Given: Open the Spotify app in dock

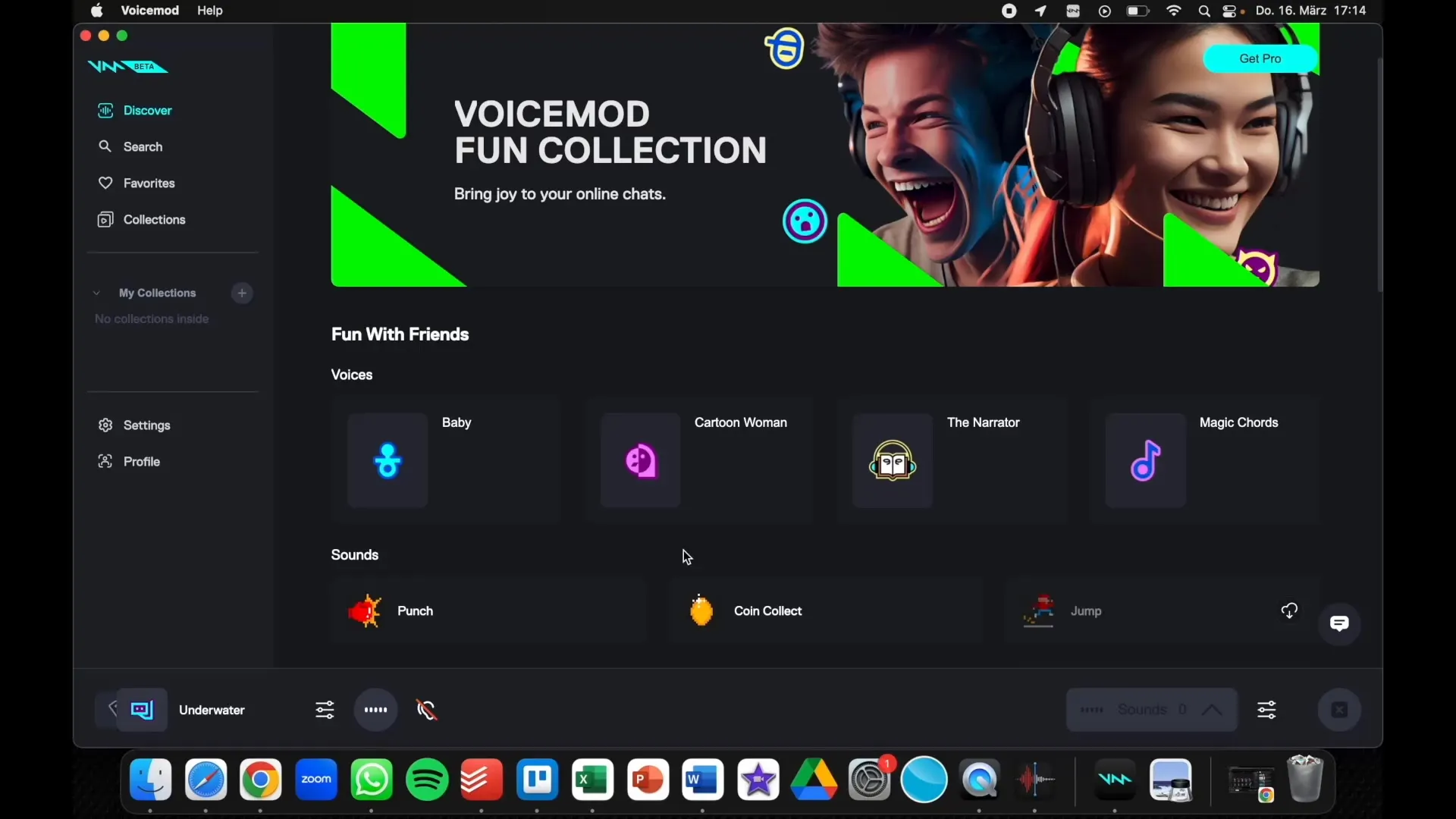Looking at the screenshot, I should pos(426,779).
